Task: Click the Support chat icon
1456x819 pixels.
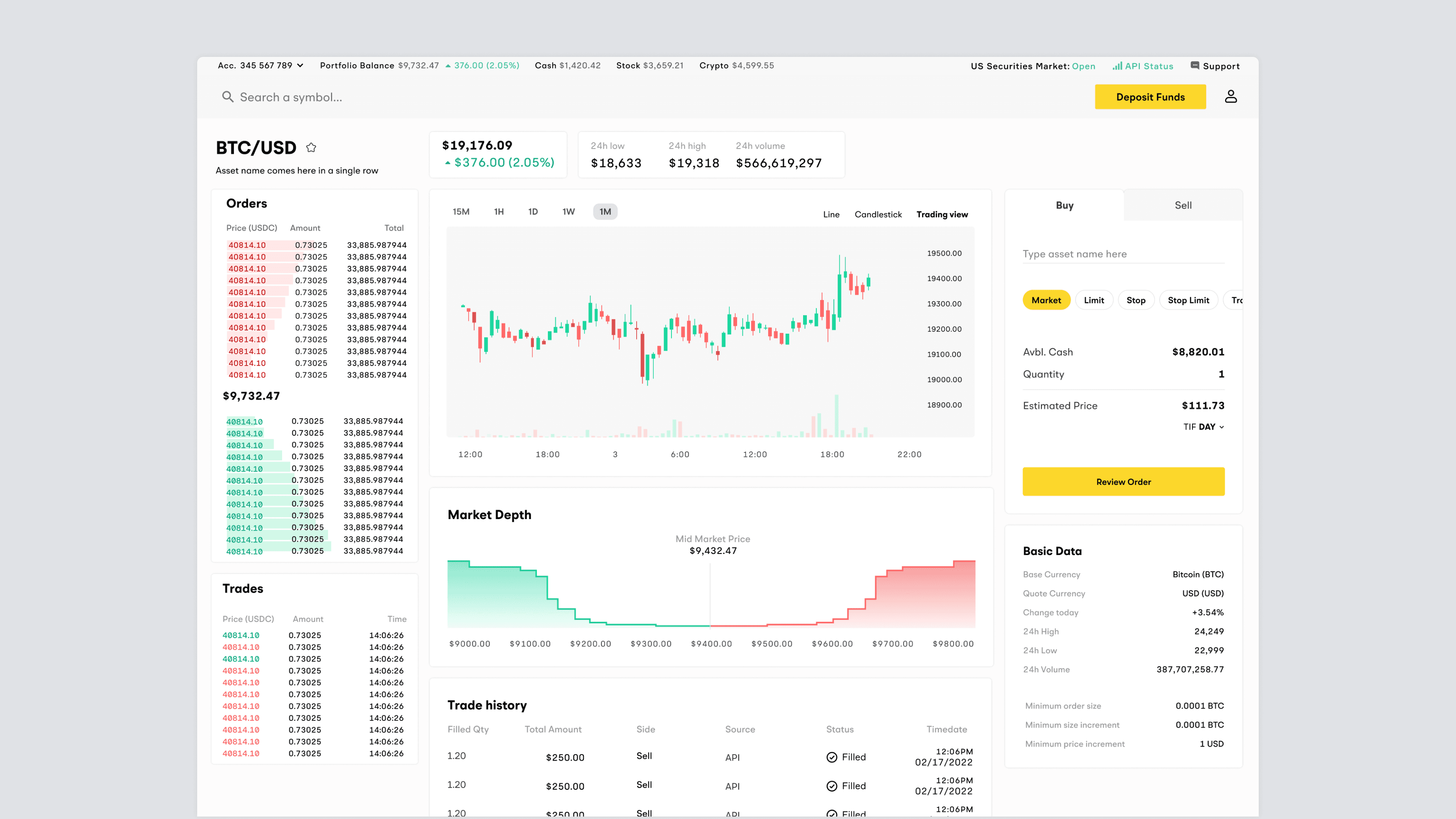Action: pos(1195,66)
